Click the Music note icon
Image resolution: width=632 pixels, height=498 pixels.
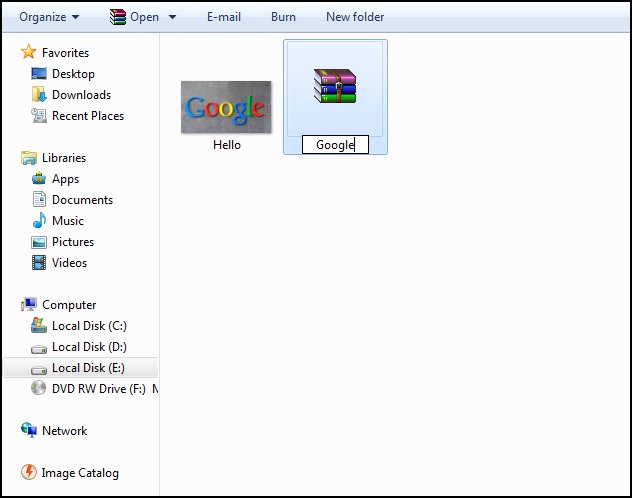[x=39, y=220]
